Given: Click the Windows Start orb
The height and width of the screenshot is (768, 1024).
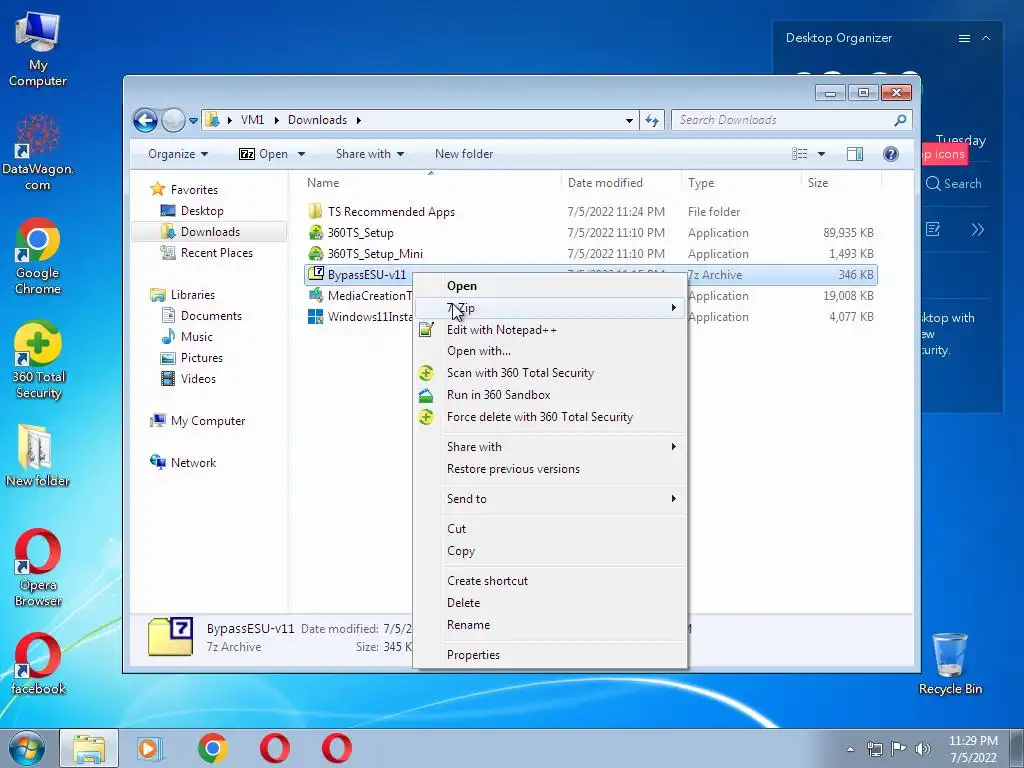Looking at the screenshot, I should pyautogui.click(x=27, y=748).
